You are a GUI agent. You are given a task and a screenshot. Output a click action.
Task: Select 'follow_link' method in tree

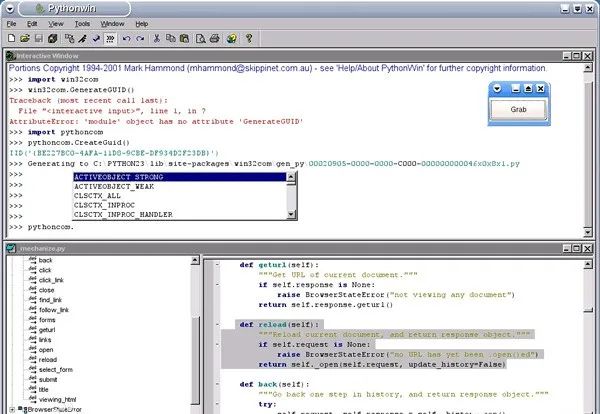click(54, 310)
